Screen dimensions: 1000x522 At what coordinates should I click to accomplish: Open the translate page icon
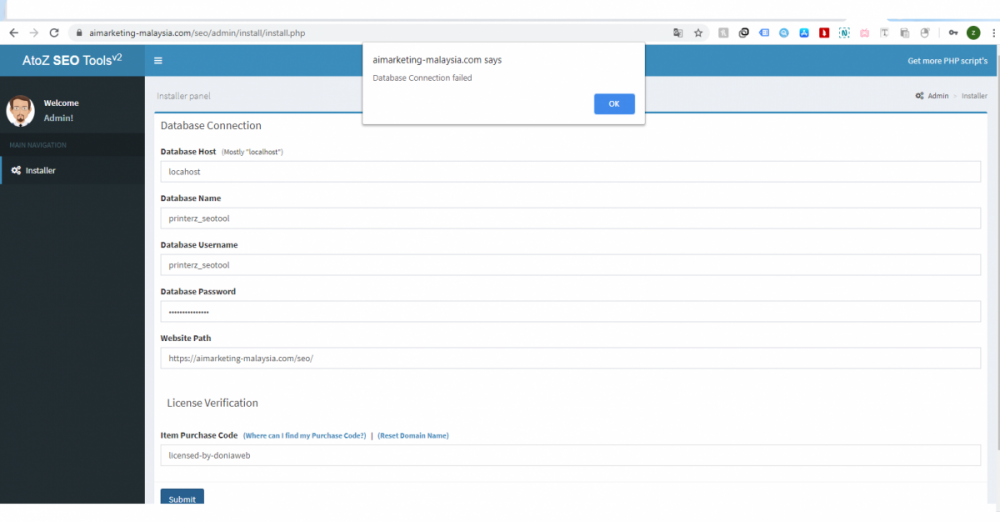[678, 33]
